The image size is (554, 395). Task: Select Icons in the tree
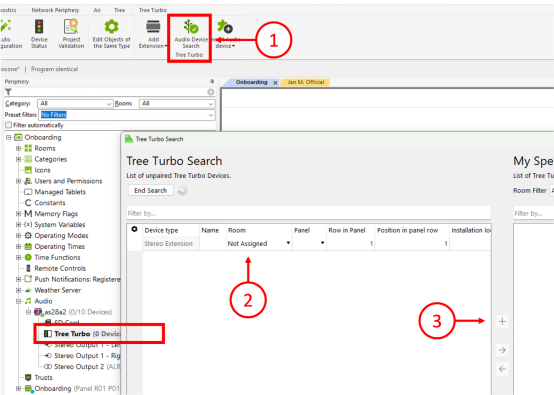[42, 170]
